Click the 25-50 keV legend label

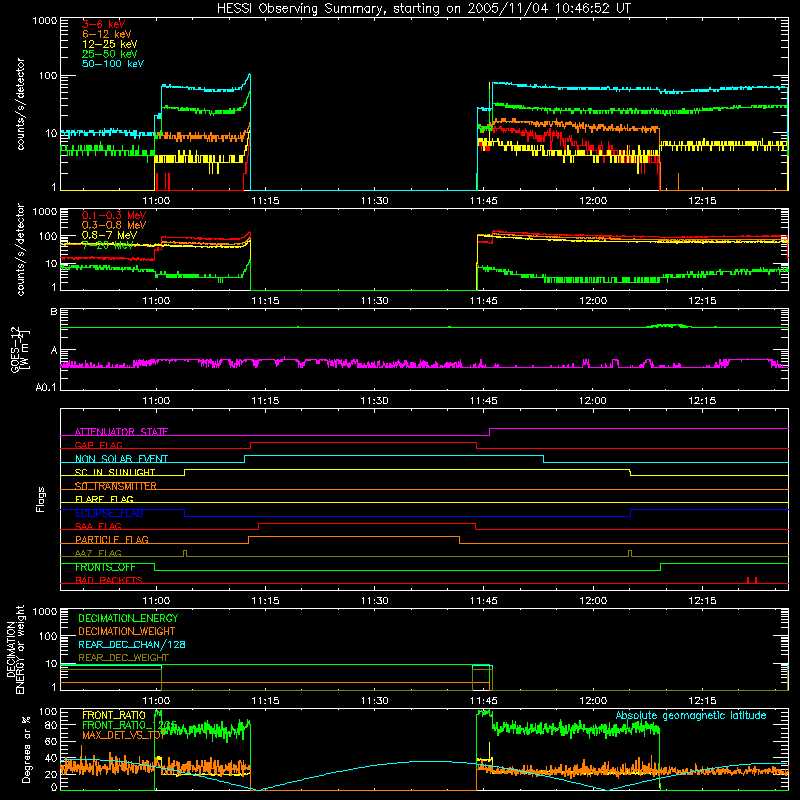click(x=110, y=54)
